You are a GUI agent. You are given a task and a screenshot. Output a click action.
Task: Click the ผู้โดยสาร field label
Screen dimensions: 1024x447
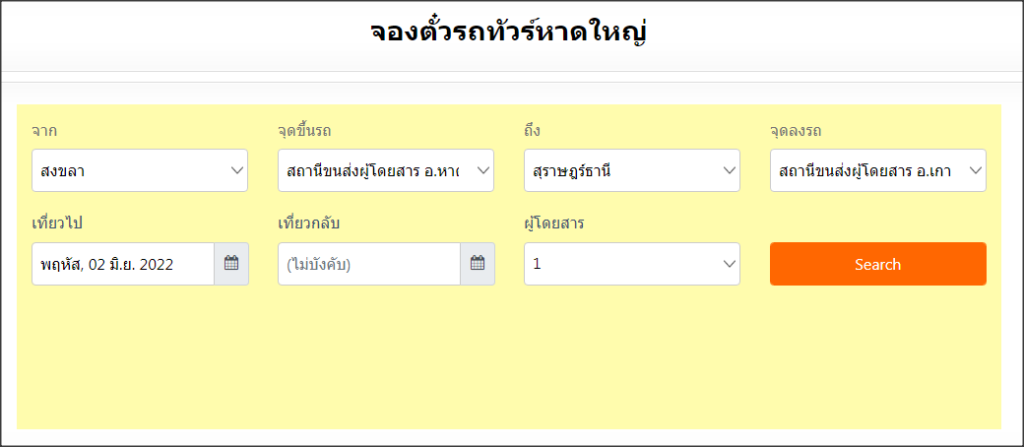tap(554, 223)
